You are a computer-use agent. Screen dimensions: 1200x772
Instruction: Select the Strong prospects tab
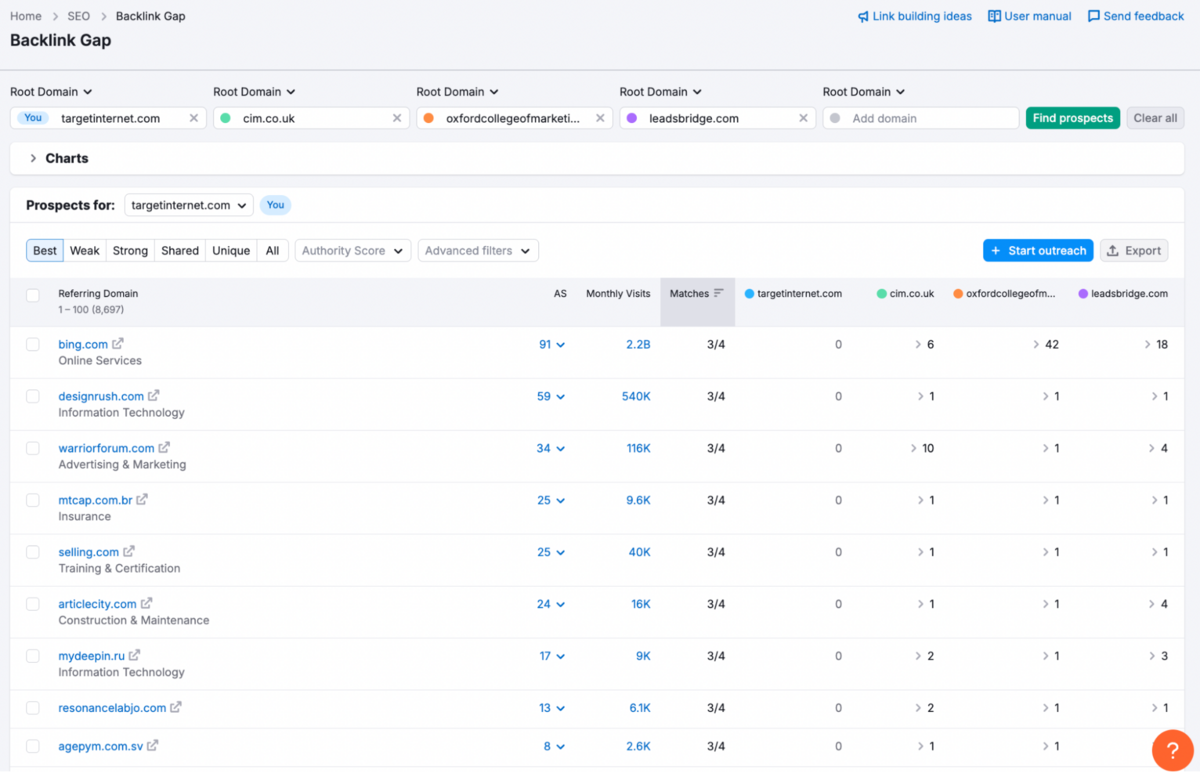(130, 251)
